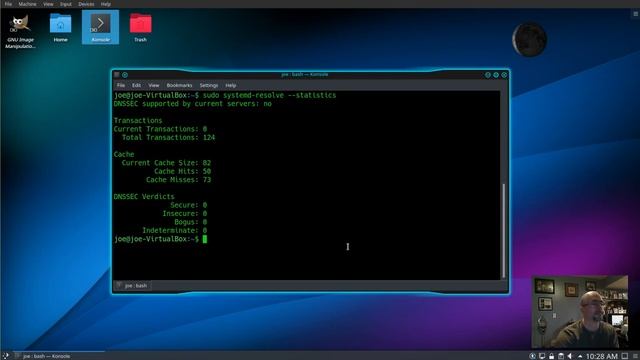Expand hidden system tray icons arrow
The image size is (640, 360).
point(580,356)
